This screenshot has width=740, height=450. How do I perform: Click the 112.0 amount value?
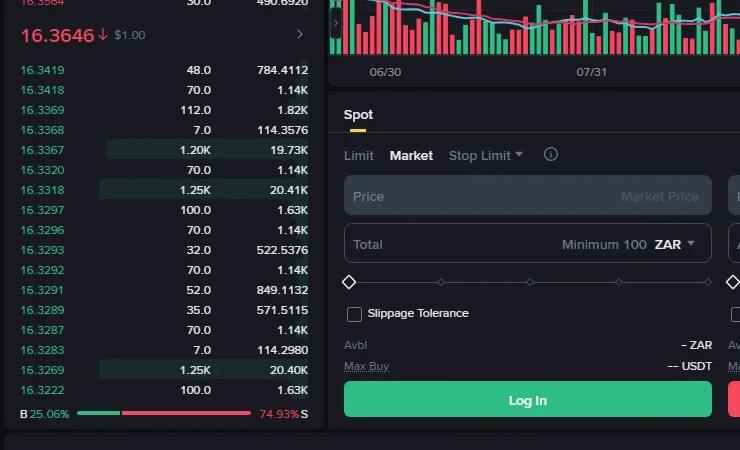(x=195, y=110)
